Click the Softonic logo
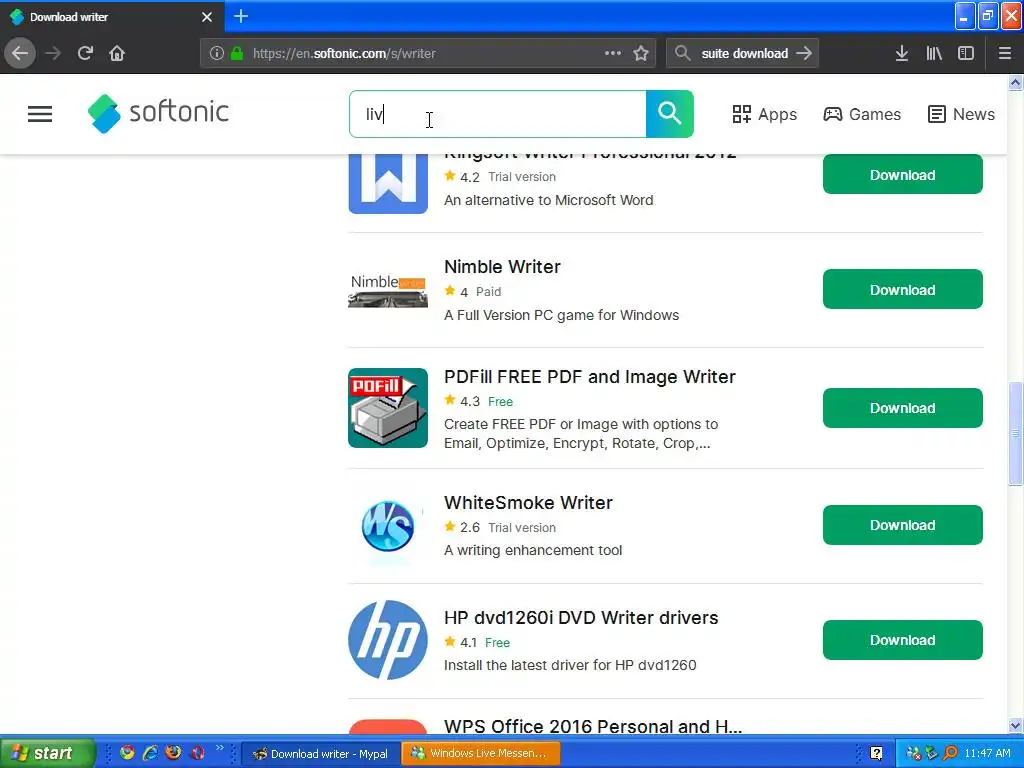The height and width of the screenshot is (768, 1024). coord(158,113)
